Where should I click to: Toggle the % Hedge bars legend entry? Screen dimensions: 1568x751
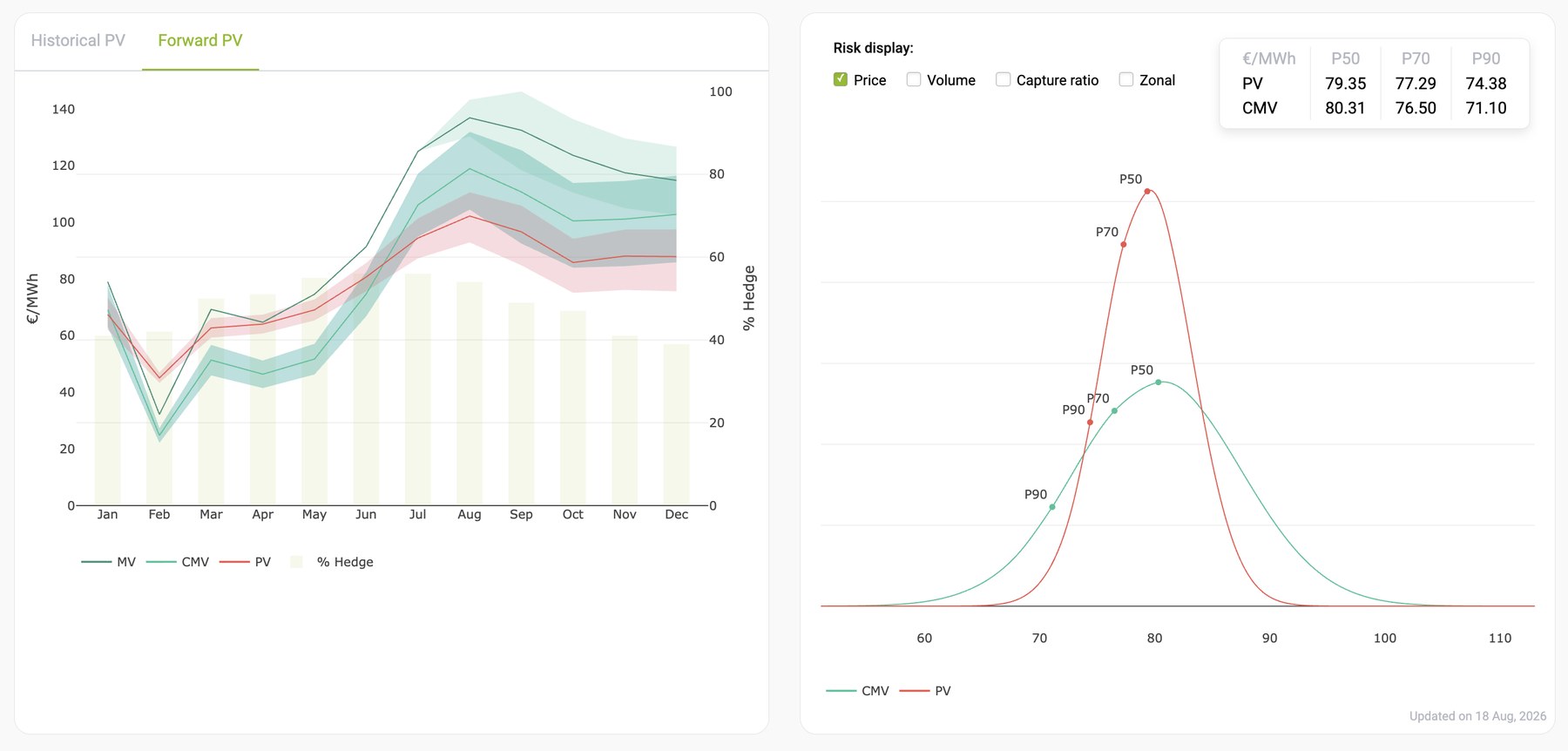click(332, 562)
